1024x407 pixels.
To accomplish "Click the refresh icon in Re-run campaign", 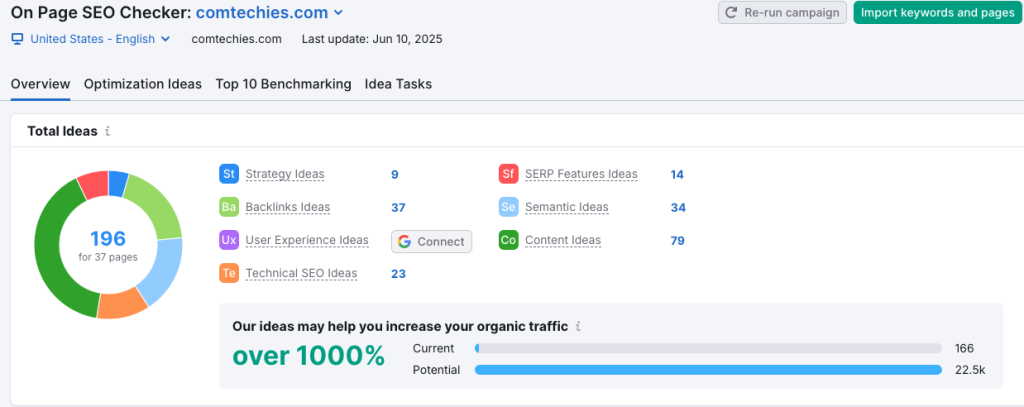I will click(x=732, y=12).
